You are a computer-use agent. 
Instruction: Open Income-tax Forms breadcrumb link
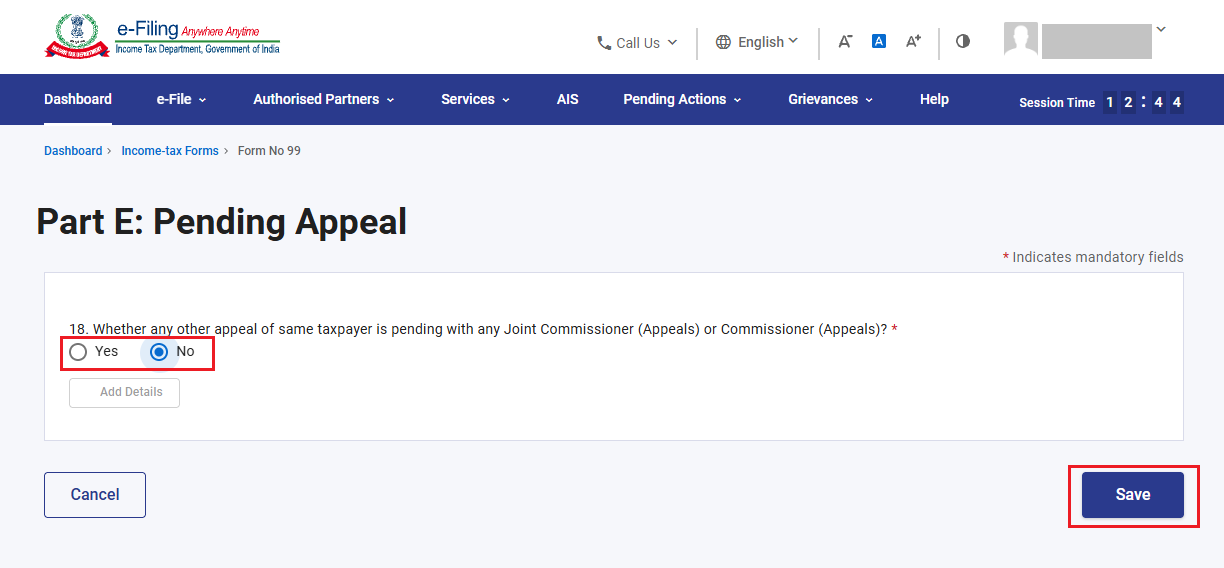click(x=170, y=151)
